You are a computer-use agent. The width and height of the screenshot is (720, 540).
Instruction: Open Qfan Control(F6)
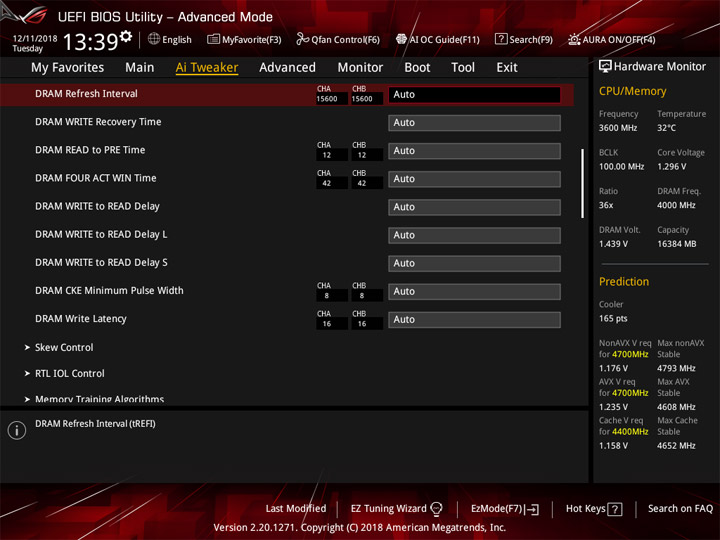[338, 39]
